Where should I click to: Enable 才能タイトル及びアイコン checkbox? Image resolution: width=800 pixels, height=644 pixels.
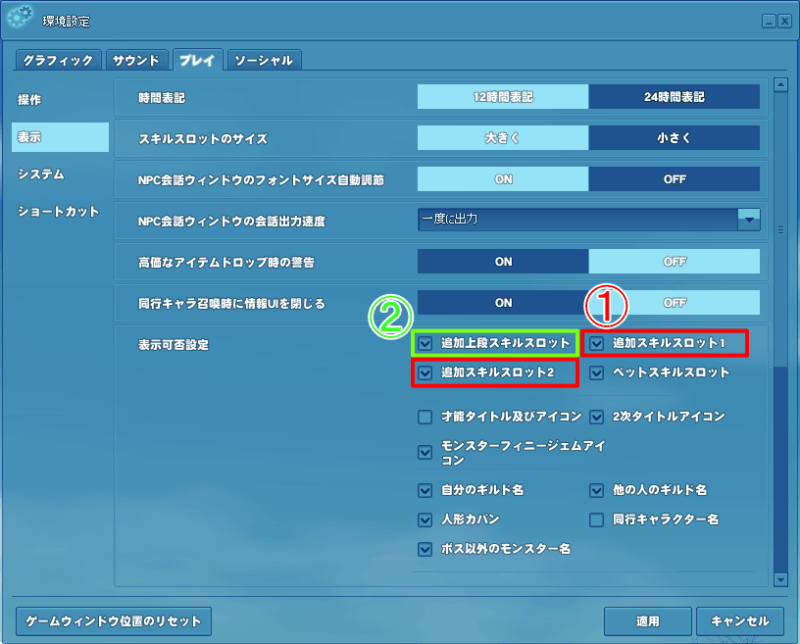(426, 417)
